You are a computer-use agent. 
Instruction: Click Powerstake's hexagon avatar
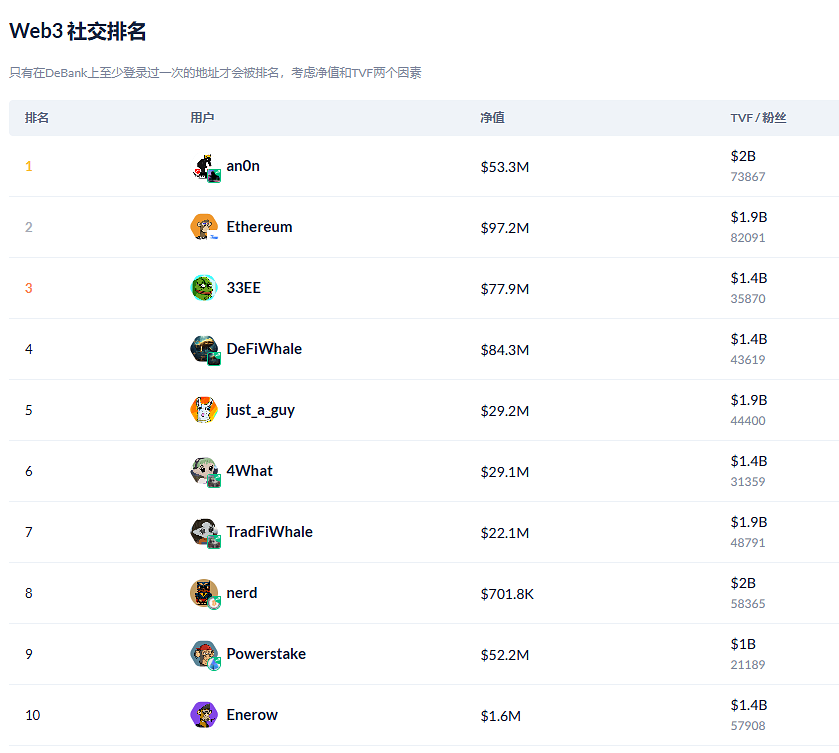point(204,654)
